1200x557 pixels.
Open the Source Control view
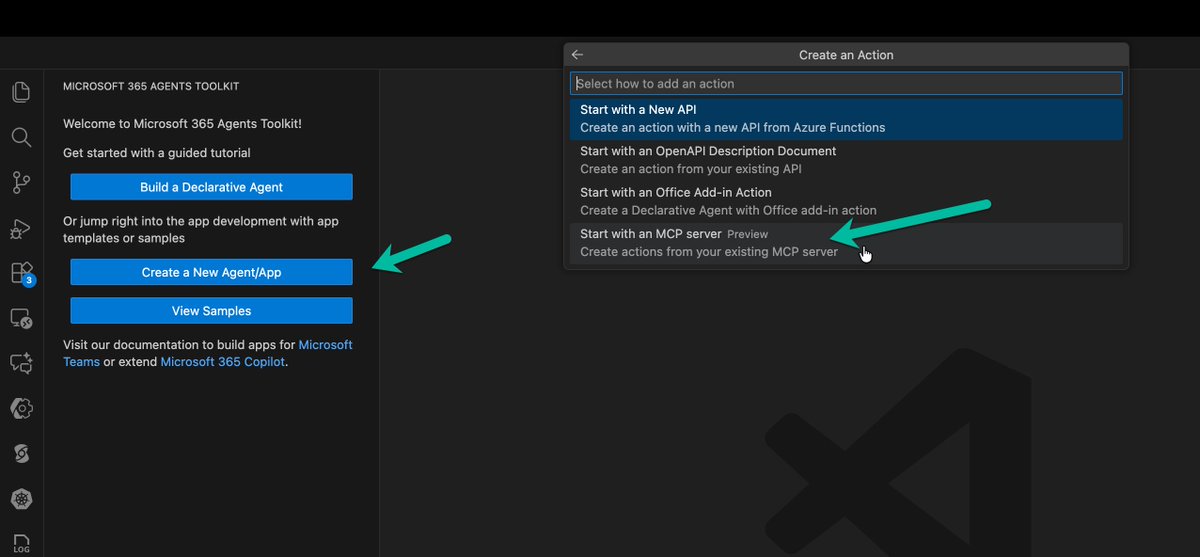[x=21, y=183]
